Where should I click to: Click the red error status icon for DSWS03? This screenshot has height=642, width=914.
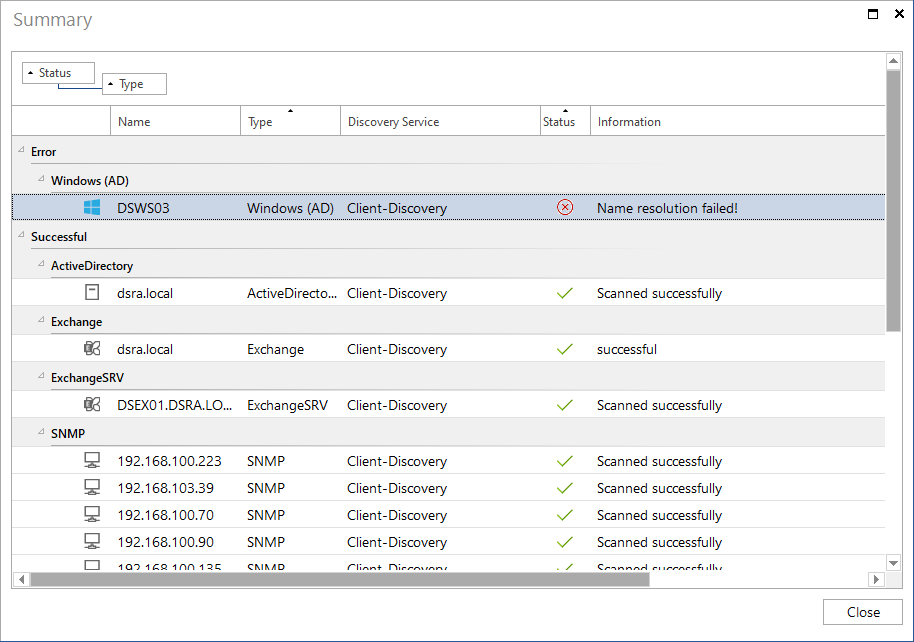[565, 207]
